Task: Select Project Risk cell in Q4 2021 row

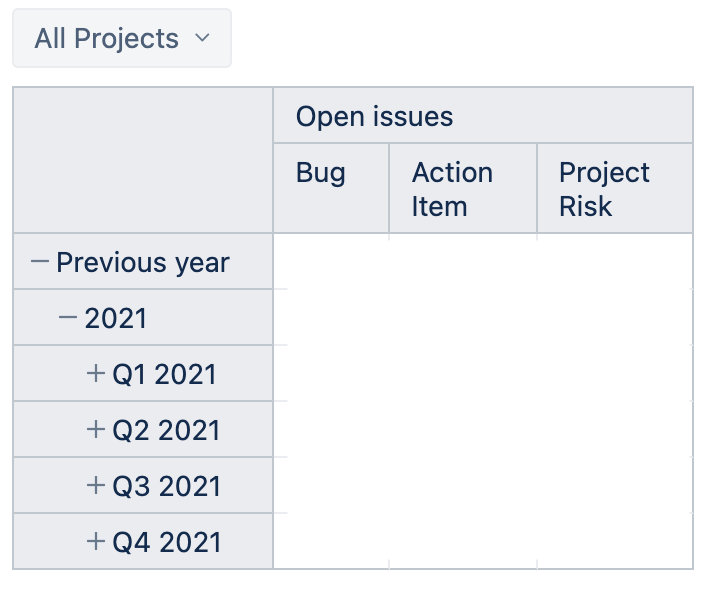Action: click(x=614, y=542)
